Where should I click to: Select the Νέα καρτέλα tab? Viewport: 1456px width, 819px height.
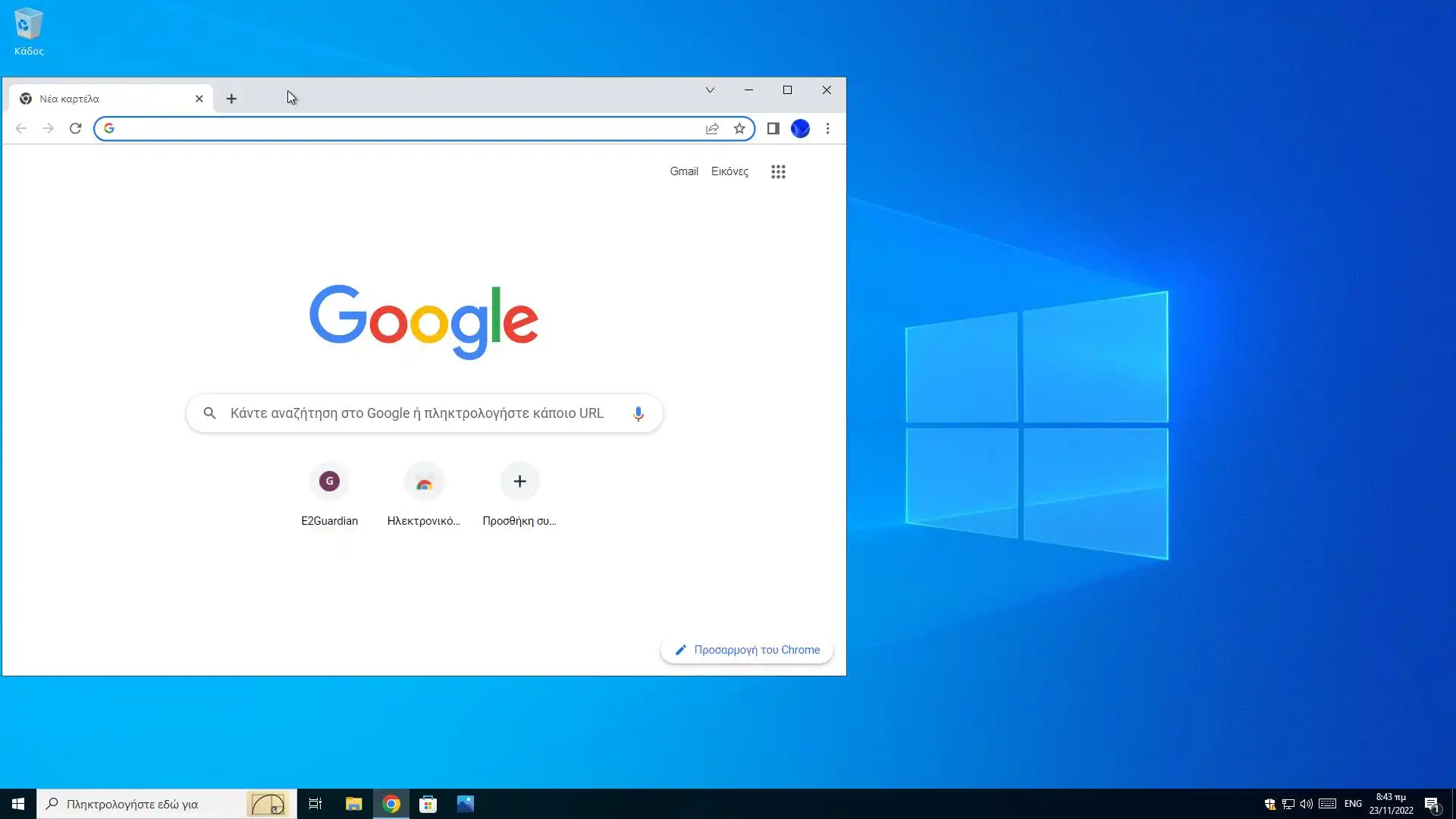(99, 99)
